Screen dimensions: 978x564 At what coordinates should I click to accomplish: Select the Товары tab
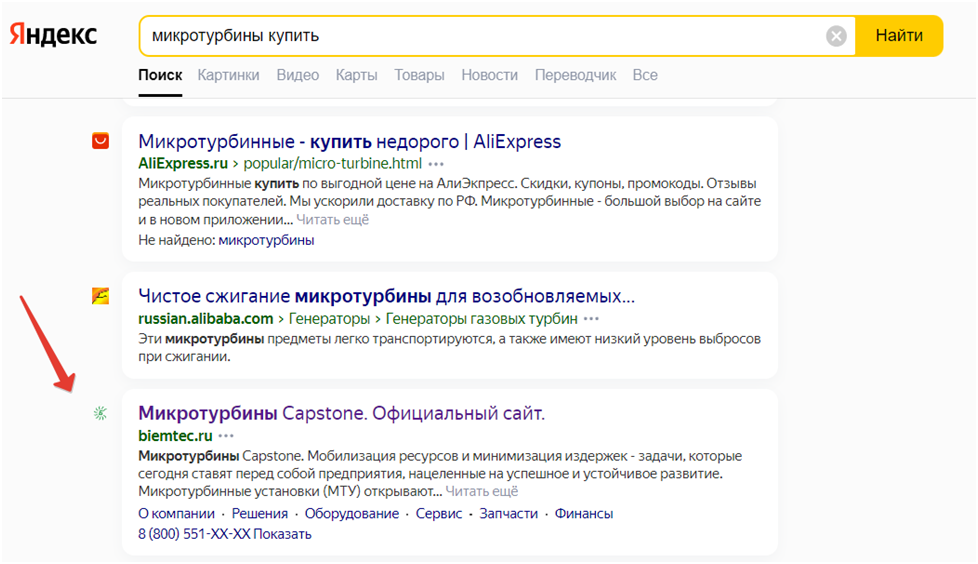pyautogui.click(x=419, y=75)
